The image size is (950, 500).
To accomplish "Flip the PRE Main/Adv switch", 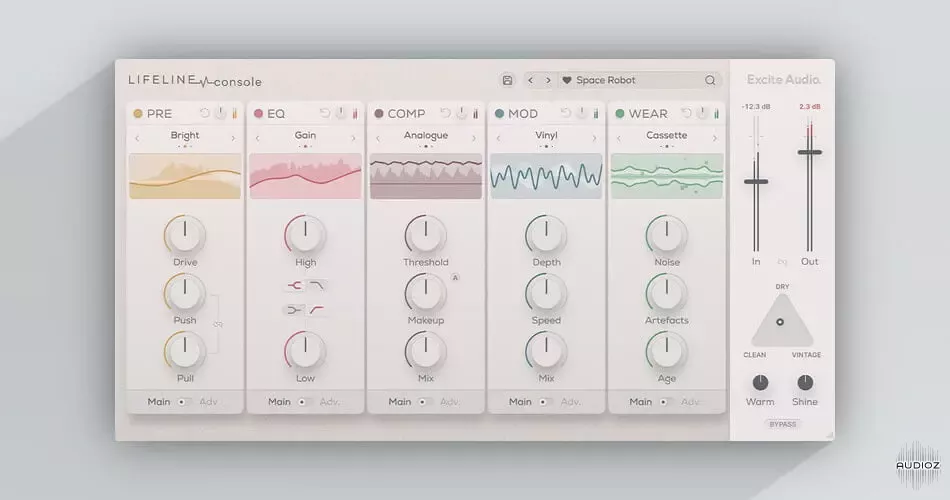I will click(184, 402).
